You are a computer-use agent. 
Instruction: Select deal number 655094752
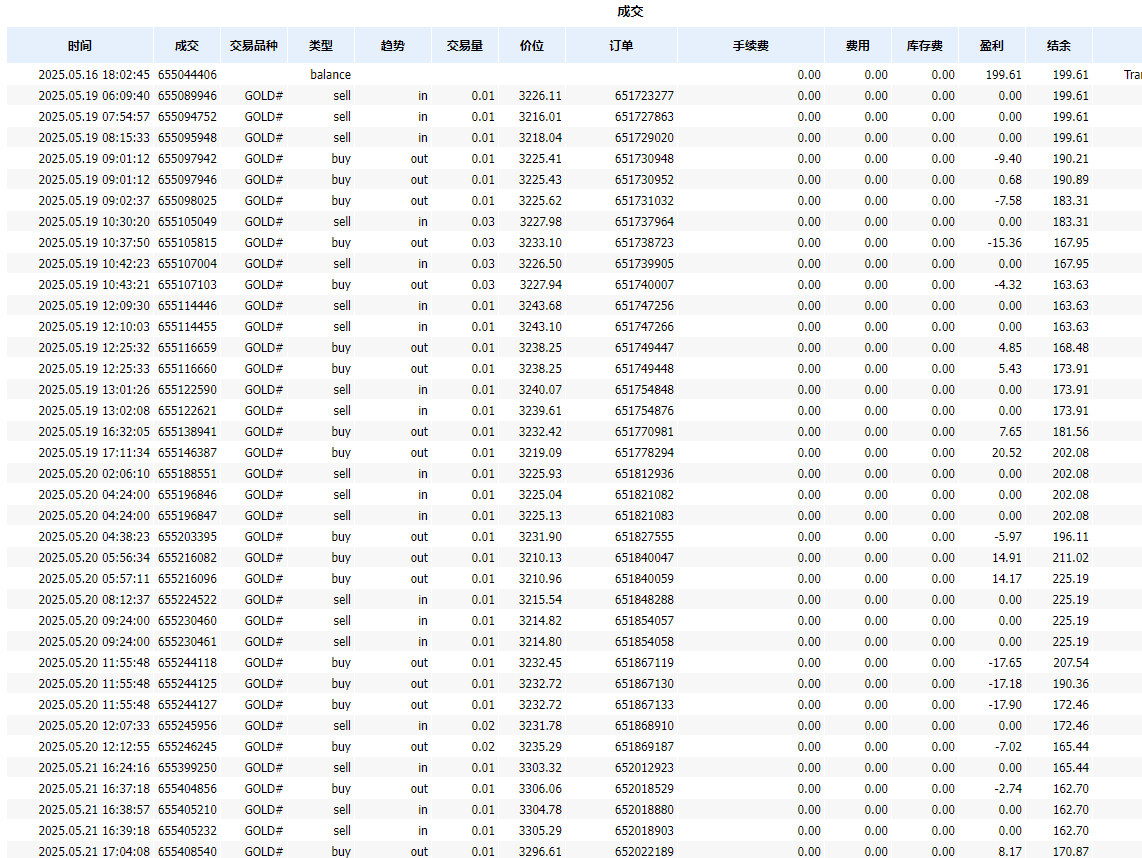coord(187,117)
